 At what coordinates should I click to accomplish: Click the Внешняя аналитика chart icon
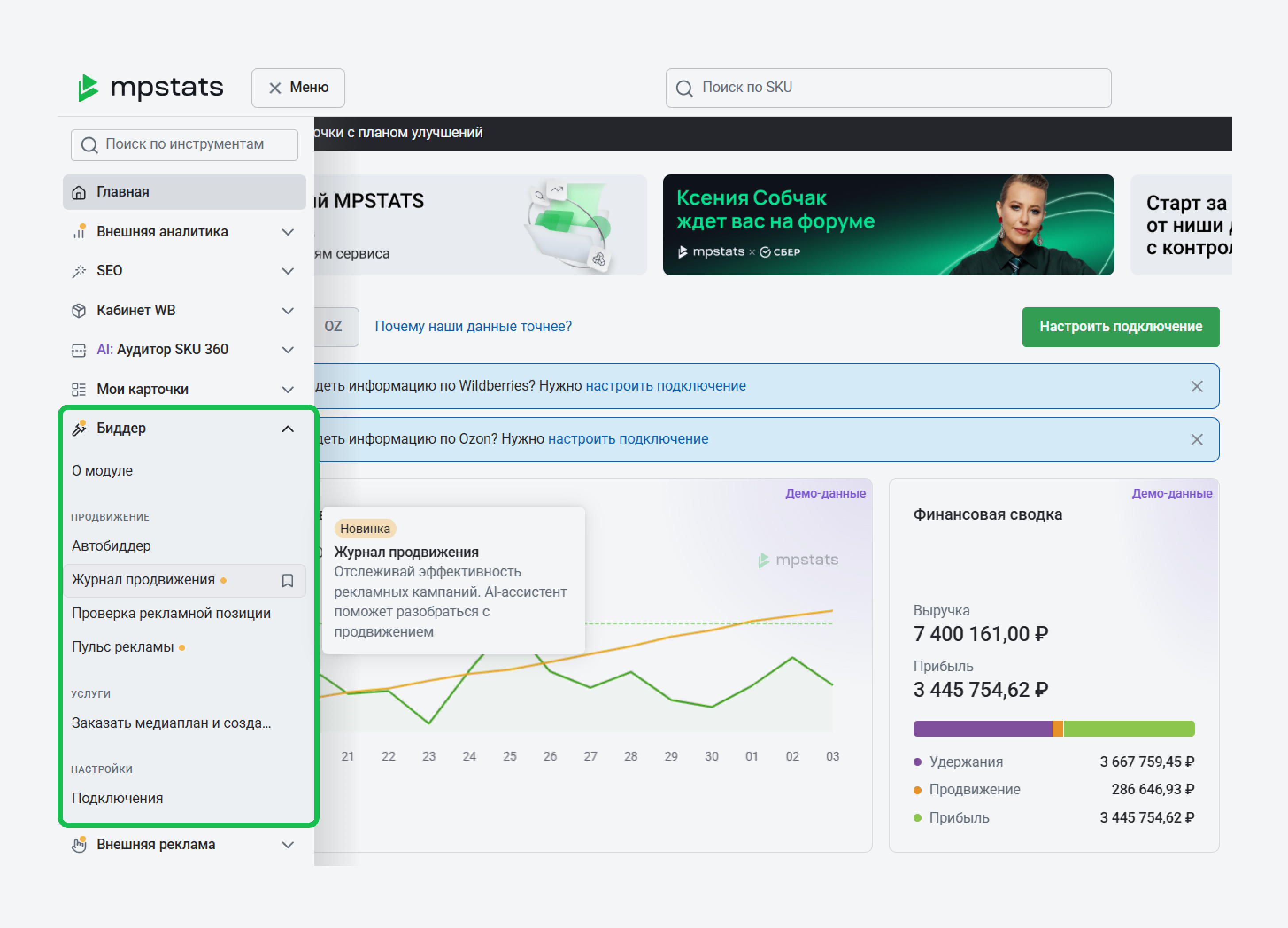click(x=79, y=232)
